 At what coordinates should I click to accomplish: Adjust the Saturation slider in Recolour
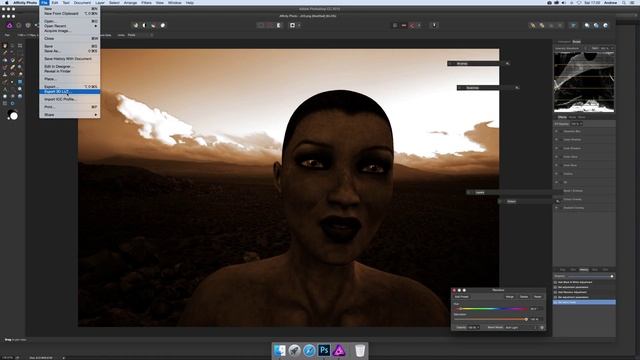[x=491, y=319]
